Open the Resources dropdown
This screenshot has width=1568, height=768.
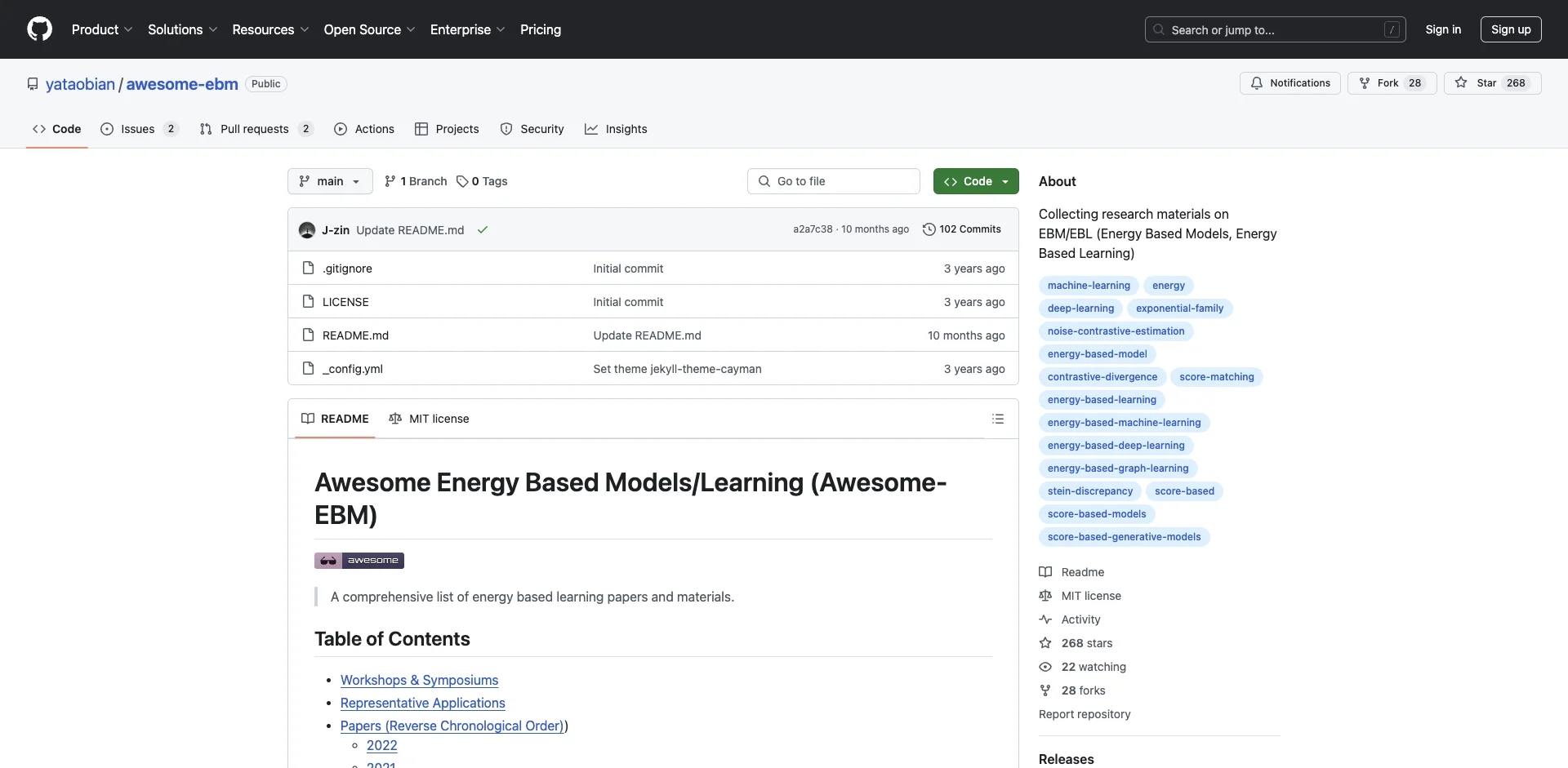pos(270,29)
